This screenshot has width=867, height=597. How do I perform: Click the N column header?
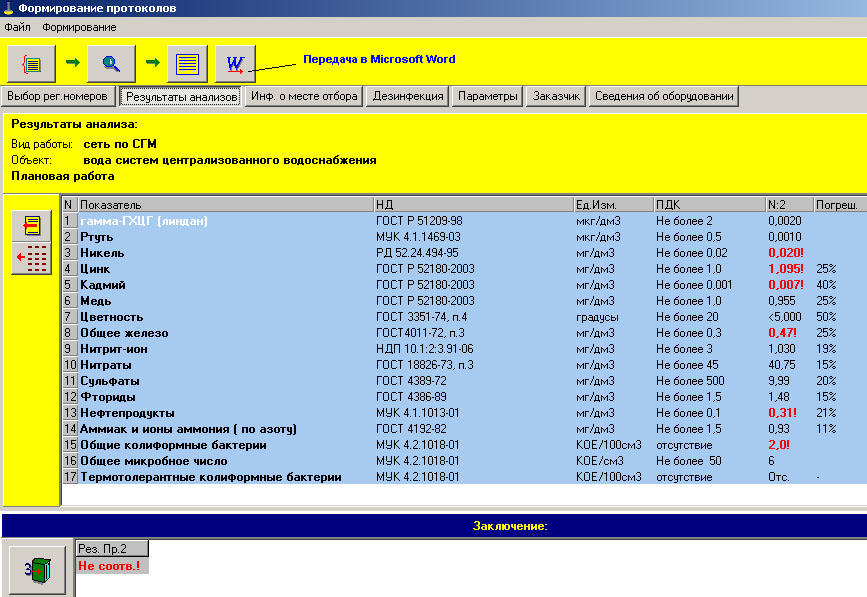(70, 205)
